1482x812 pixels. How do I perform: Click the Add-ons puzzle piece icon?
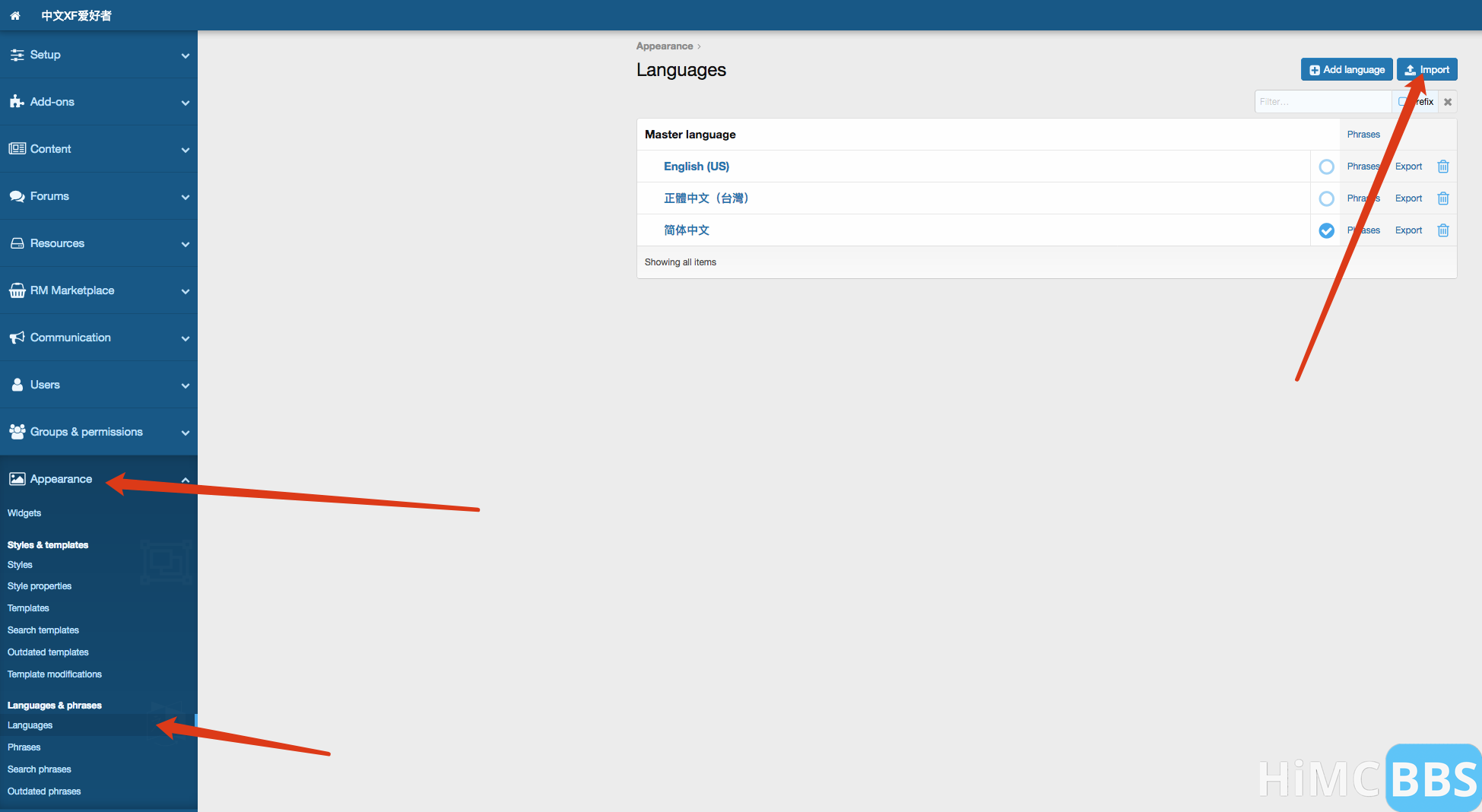tap(17, 102)
